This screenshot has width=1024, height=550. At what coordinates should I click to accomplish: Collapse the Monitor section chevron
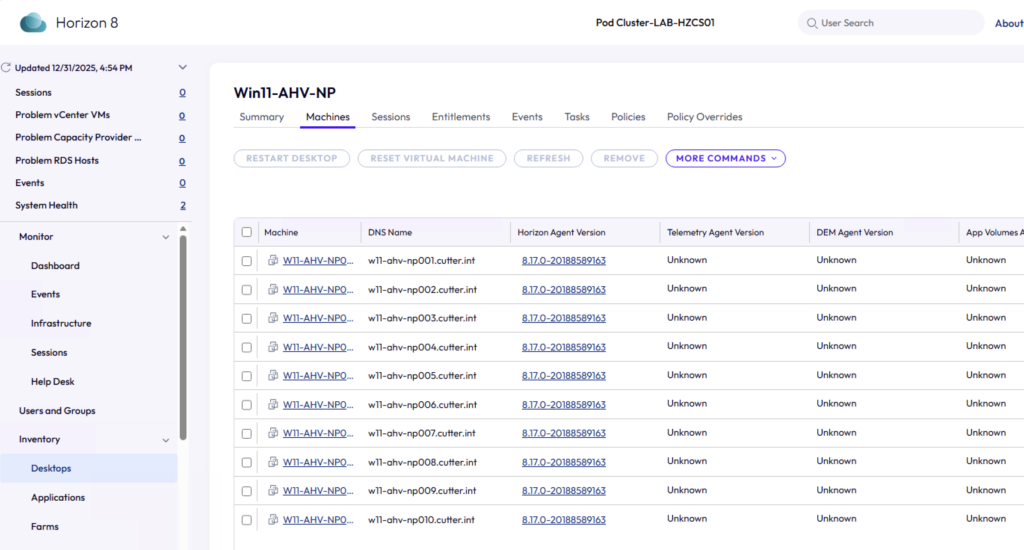coord(166,237)
